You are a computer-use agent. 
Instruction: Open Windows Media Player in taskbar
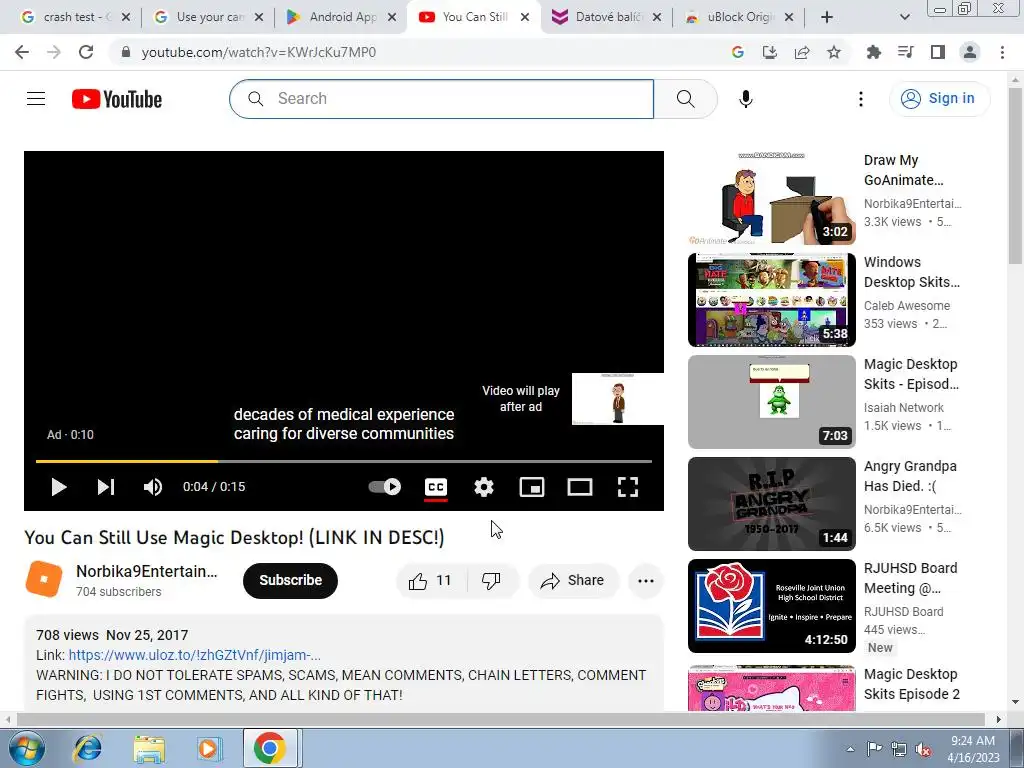[x=209, y=748]
